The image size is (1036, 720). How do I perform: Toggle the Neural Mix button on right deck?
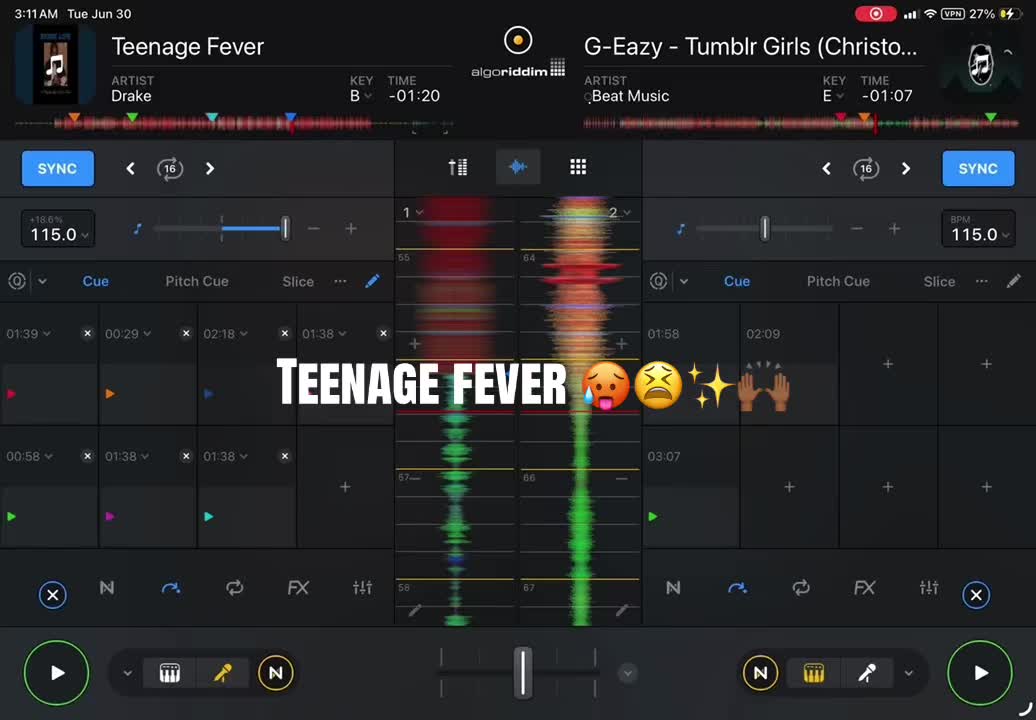click(760, 673)
